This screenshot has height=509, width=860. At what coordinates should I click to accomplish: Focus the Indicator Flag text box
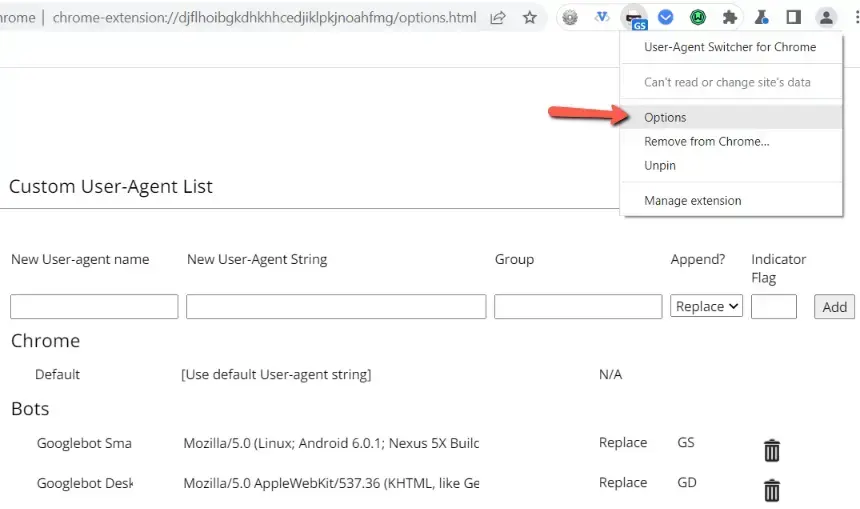(773, 307)
